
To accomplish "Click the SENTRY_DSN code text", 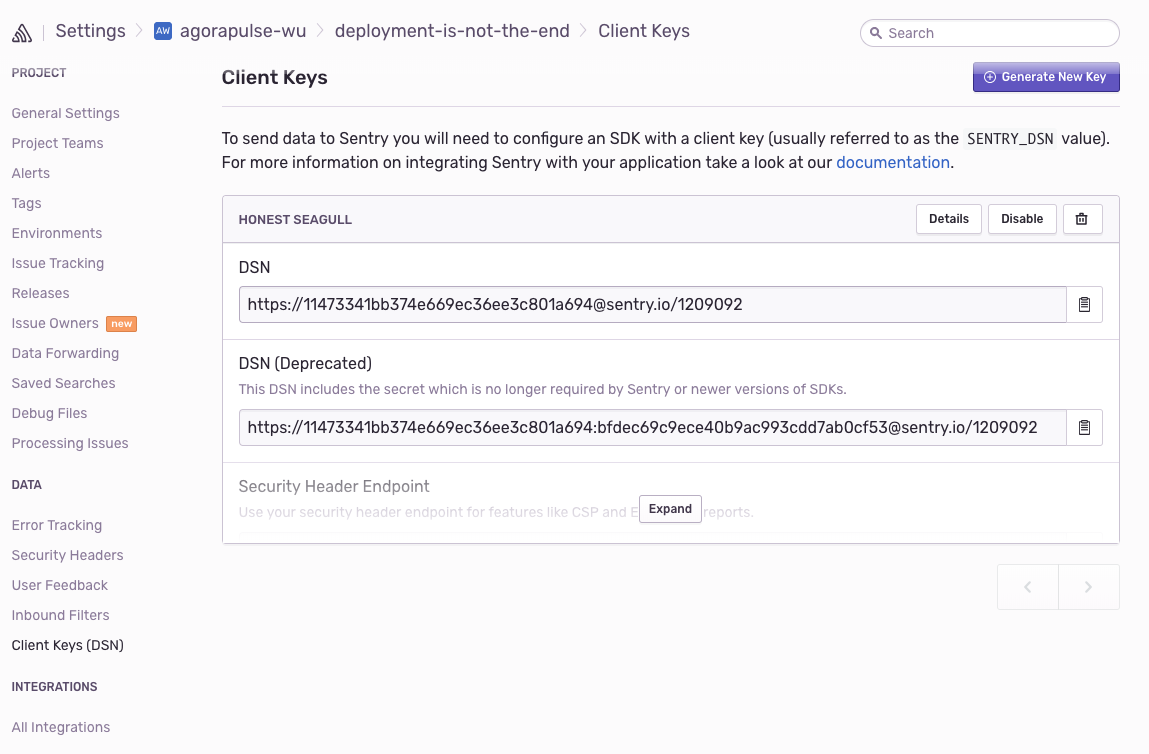I will coord(1010,138).
